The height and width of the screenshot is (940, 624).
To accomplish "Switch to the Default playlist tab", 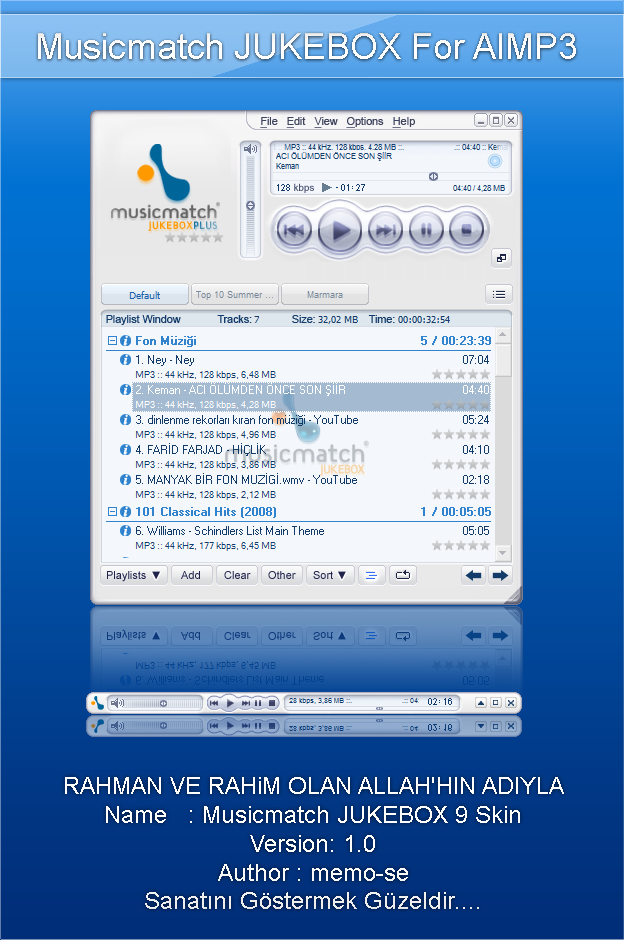I will 144,295.
